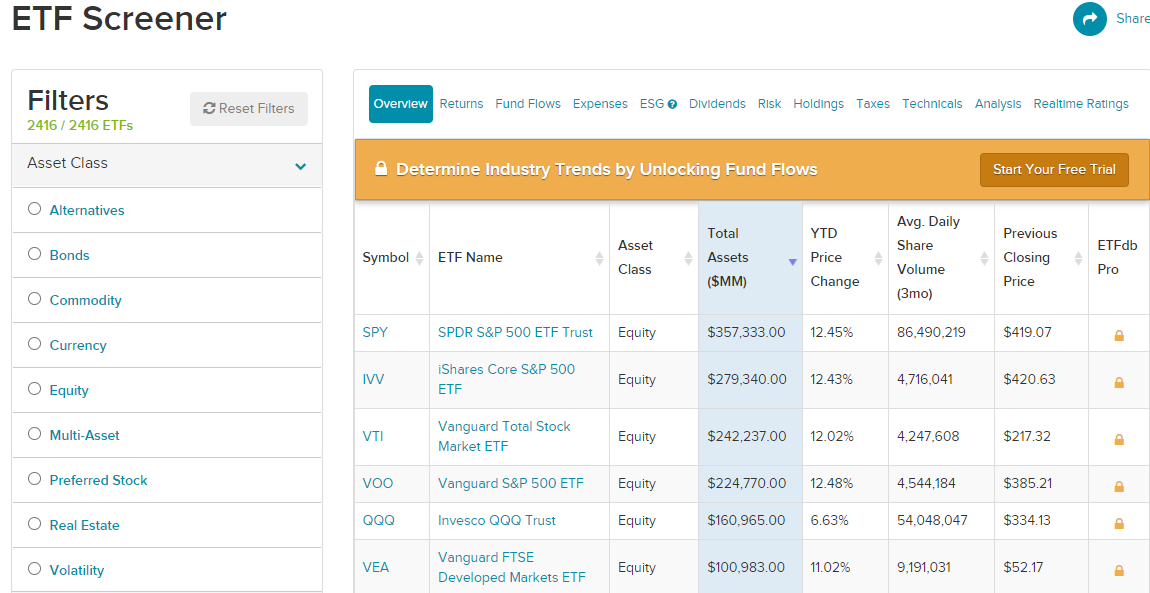Select the Equity radio button
The width and height of the screenshot is (1150, 593).
(34, 388)
